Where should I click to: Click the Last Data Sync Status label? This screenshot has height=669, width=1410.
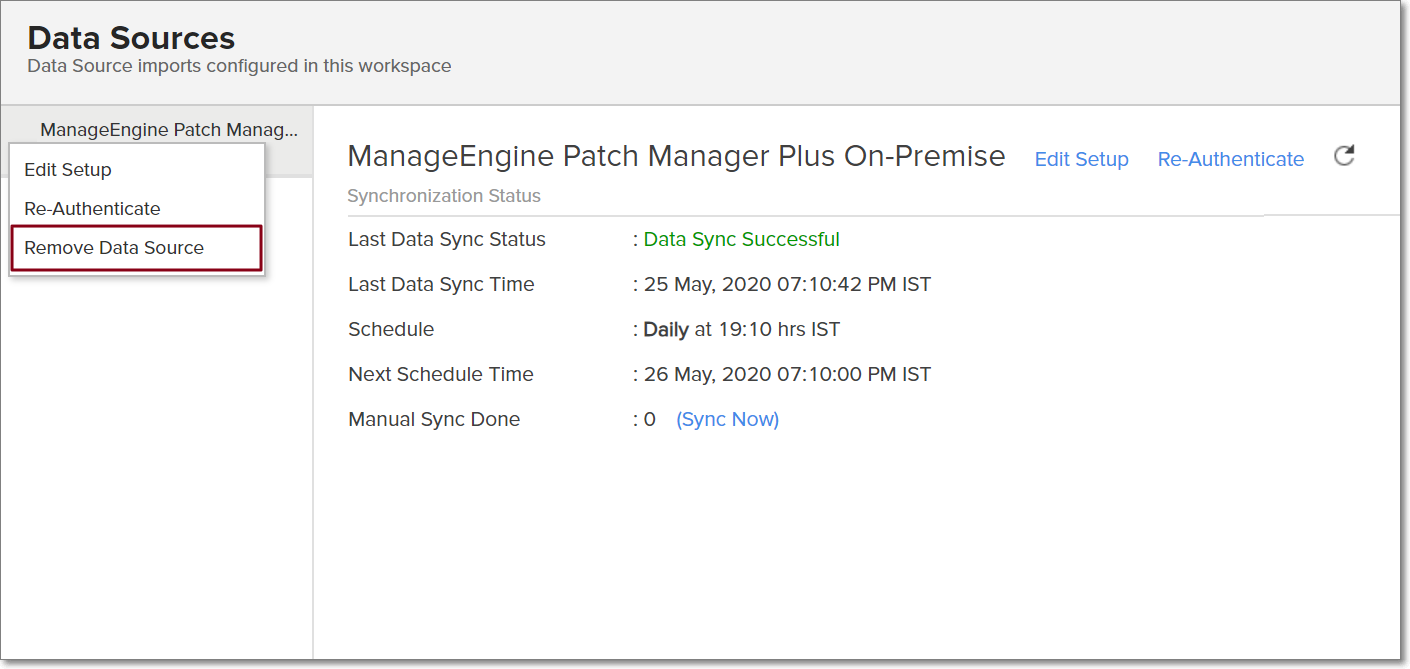point(447,240)
